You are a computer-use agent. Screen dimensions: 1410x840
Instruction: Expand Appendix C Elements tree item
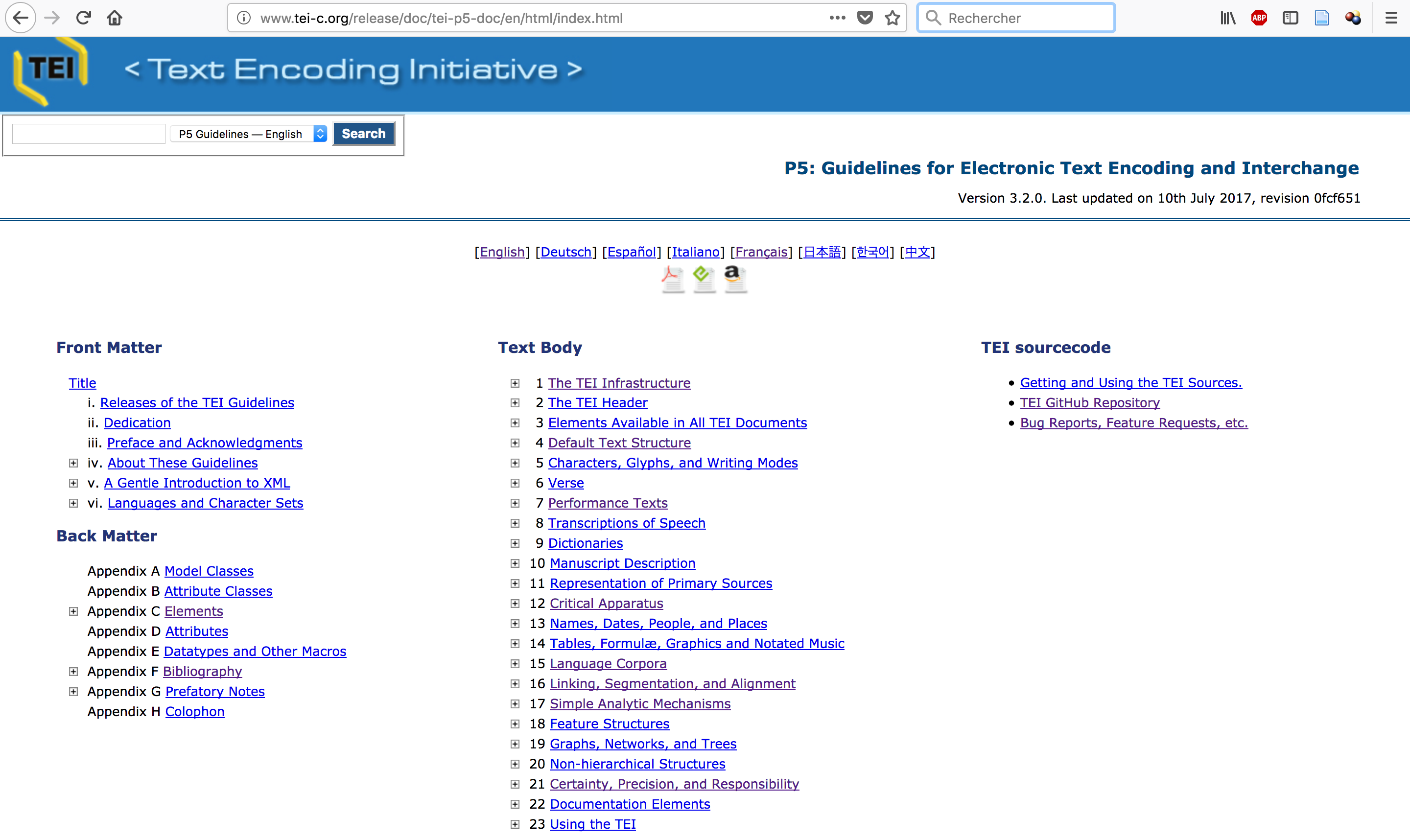(x=74, y=611)
